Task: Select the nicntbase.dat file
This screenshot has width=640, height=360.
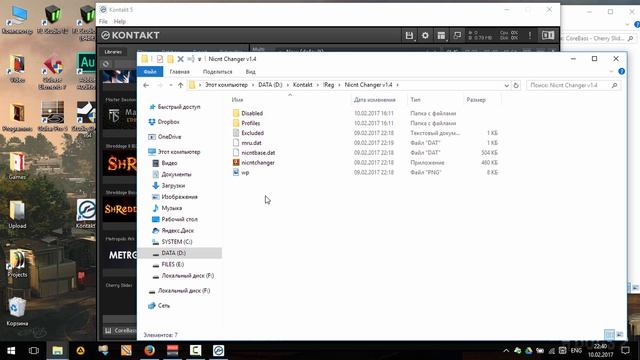Action: [x=258, y=153]
